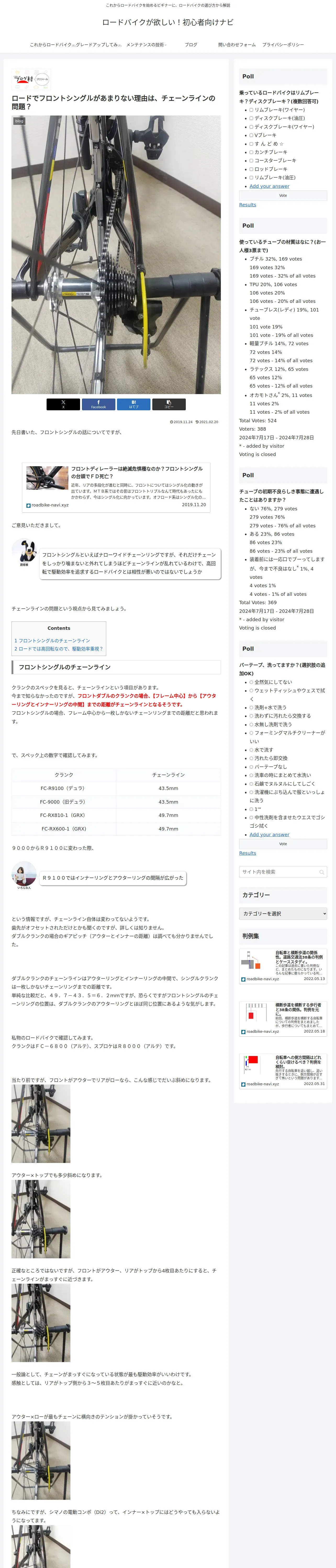This screenshot has width=336, height=1568.
Task: Select 水で流す radio option
Action: (x=251, y=750)
